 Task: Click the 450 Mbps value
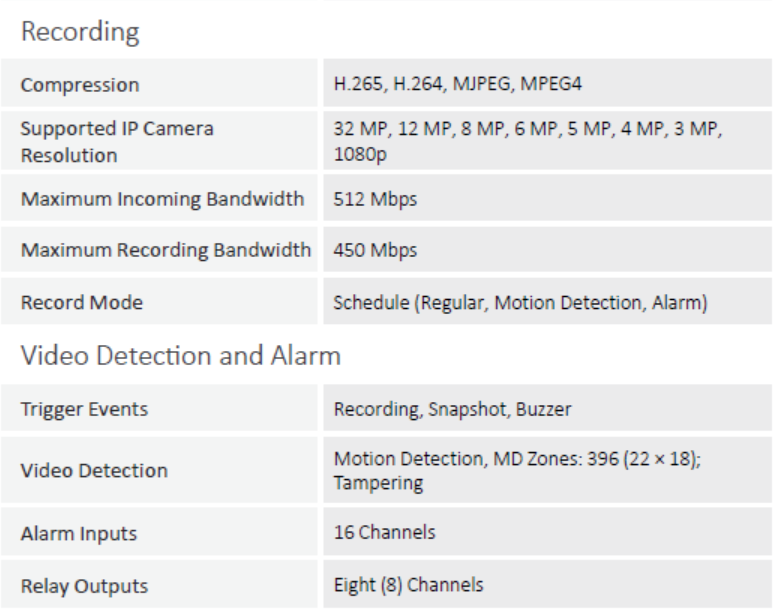(375, 250)
